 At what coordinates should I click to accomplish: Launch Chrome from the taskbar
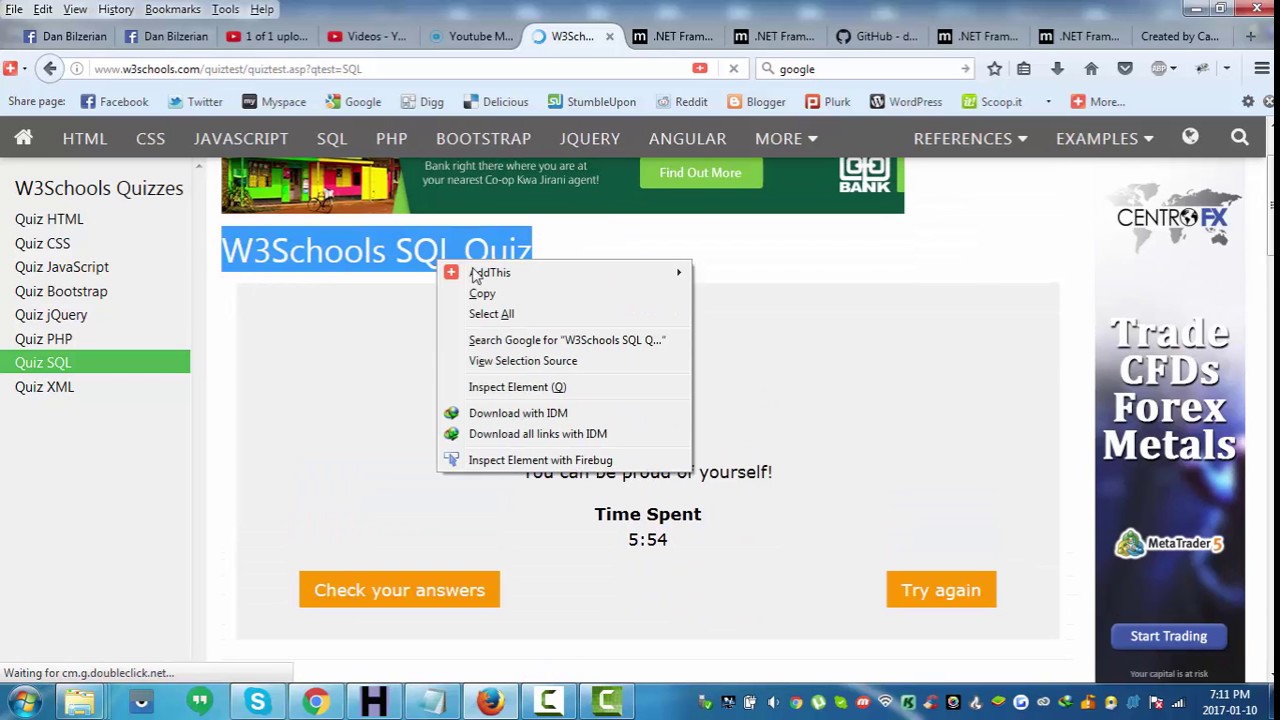316,702
